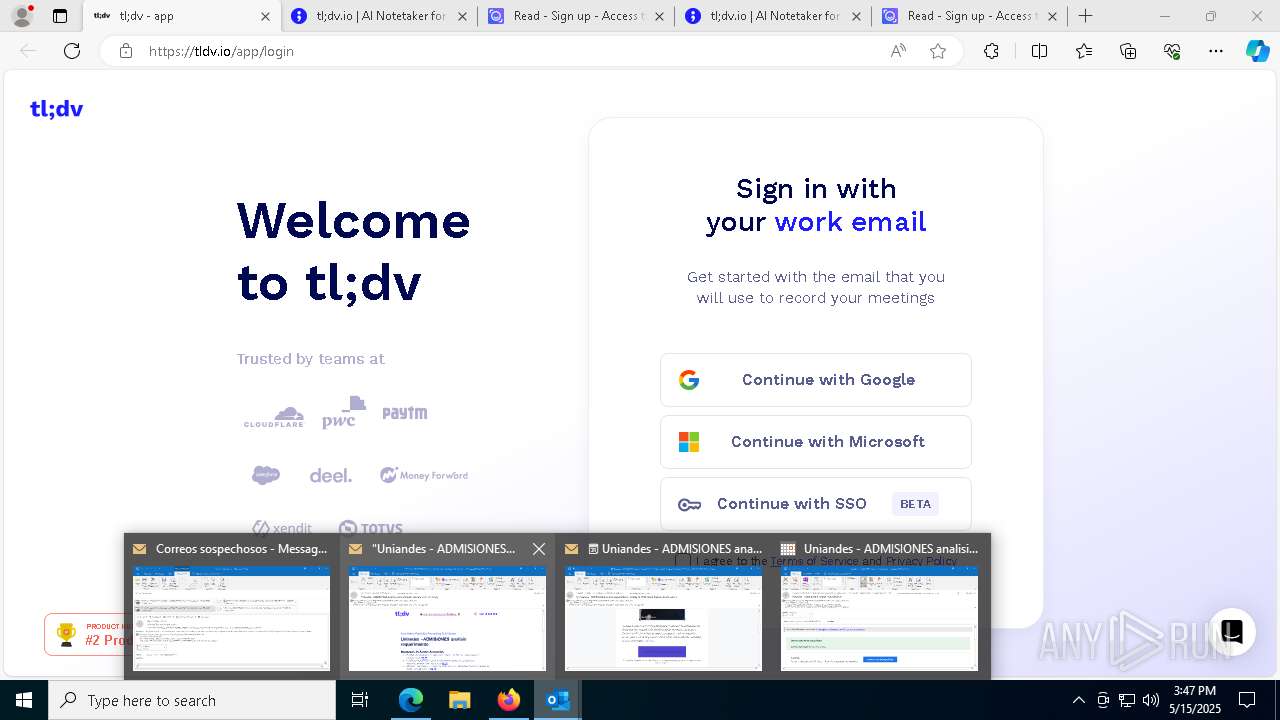Screen dimensions: 1280x720
Task: Click the Product Hunt #2 badge
Action: [85, 634]
